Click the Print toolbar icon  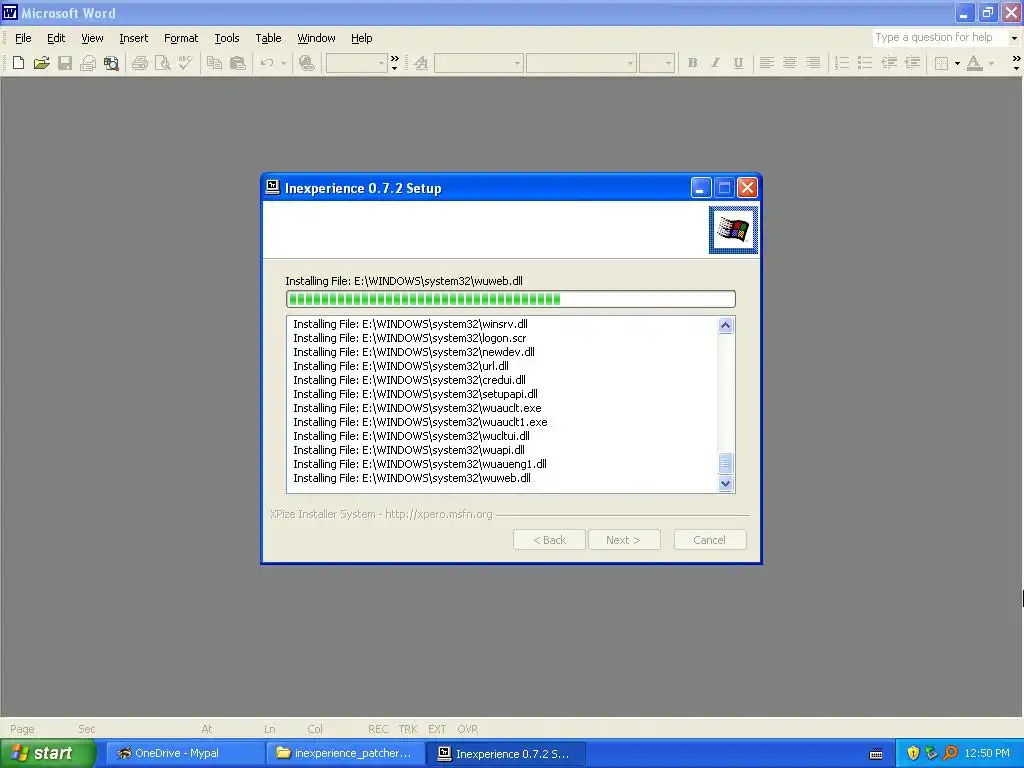pyautogui.click(x=140, y=63)
